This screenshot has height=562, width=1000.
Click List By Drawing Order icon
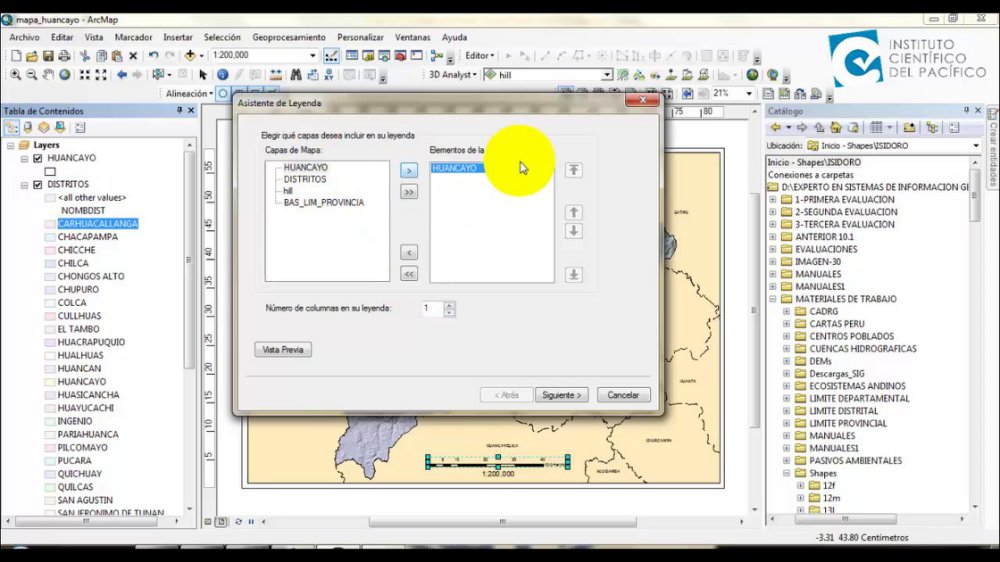(x=11, y=128)
